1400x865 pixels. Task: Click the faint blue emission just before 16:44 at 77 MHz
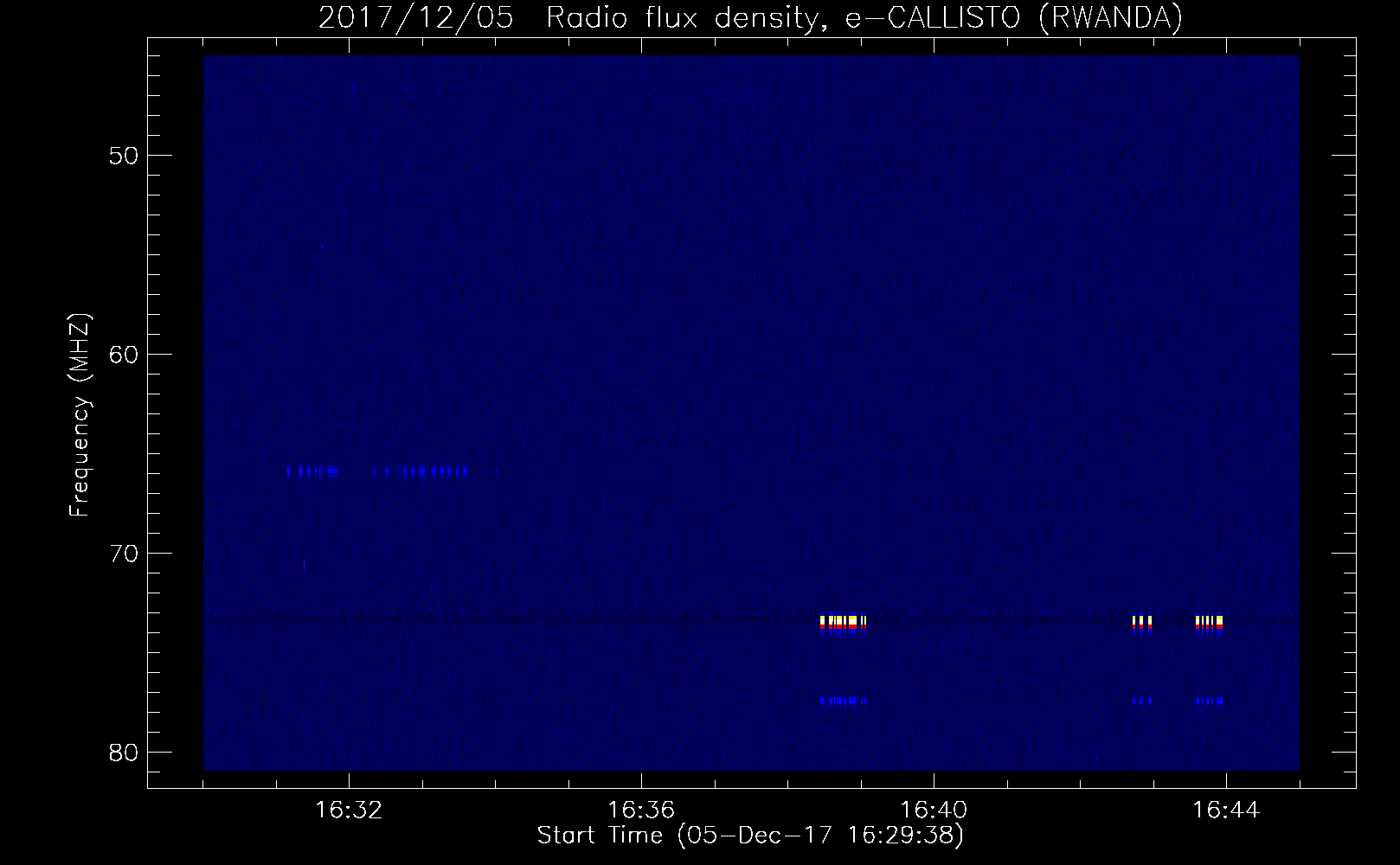click(x=1210, y=701)
